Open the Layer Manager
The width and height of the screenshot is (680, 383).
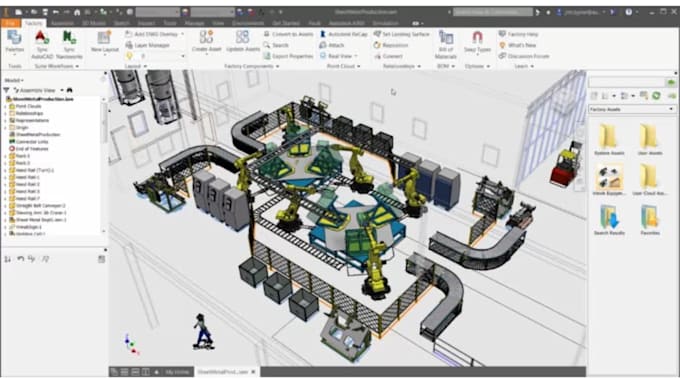[147, 45]
